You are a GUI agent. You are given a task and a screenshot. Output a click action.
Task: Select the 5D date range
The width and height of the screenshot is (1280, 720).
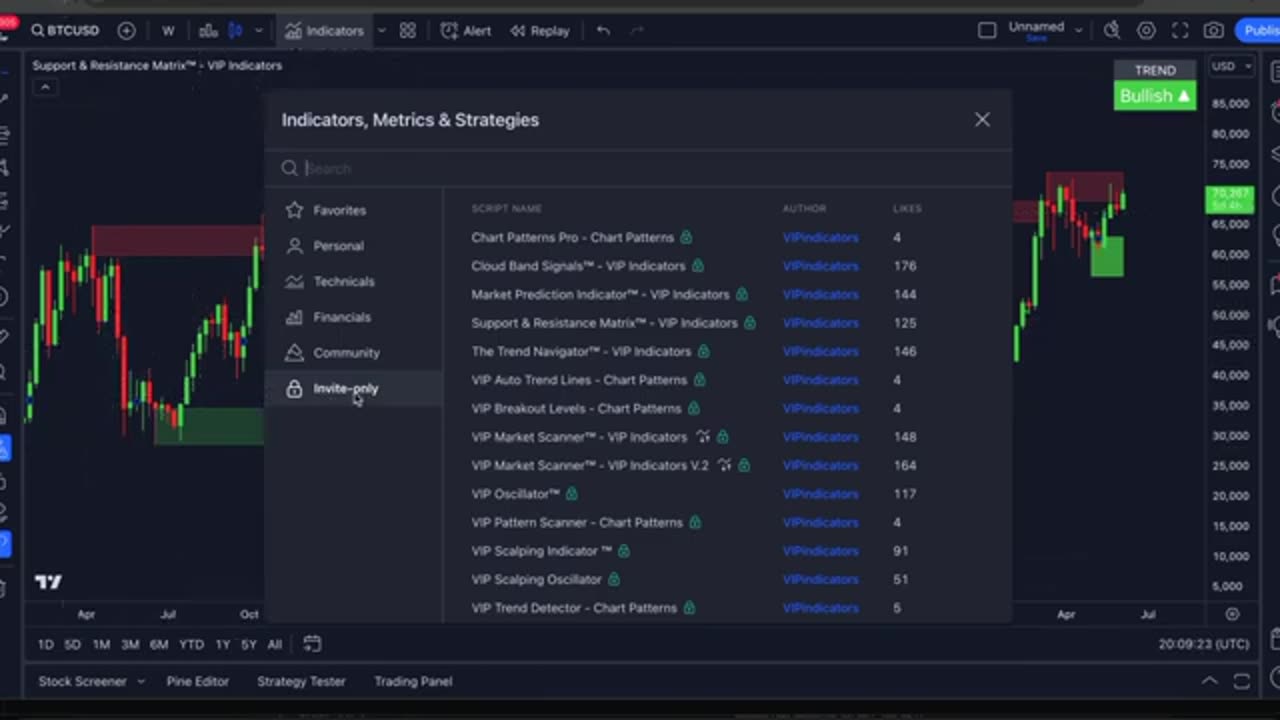click(x=72, y=645)
